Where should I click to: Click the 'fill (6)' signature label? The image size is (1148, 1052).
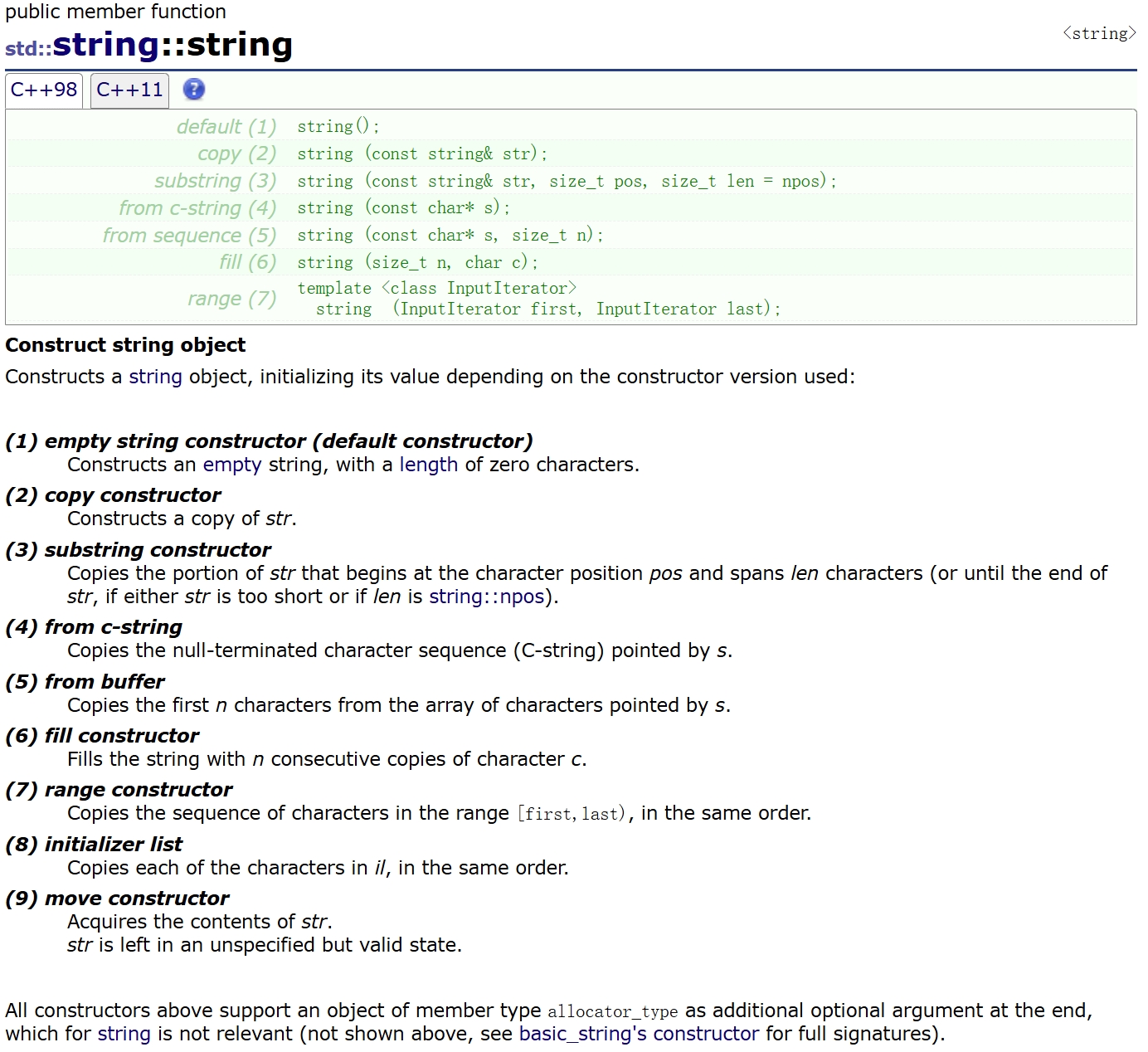[x=248, y=262]
